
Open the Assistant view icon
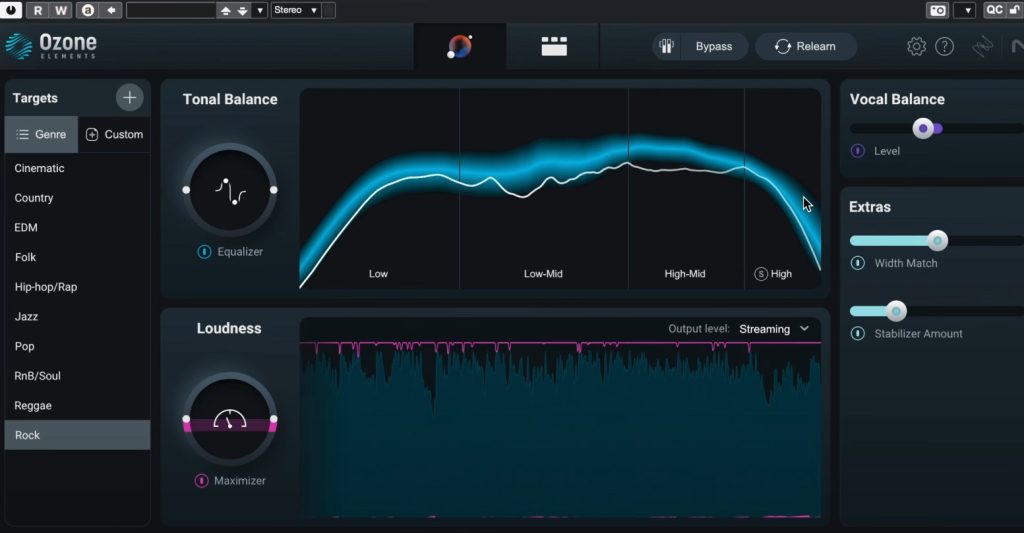(460, 46)
